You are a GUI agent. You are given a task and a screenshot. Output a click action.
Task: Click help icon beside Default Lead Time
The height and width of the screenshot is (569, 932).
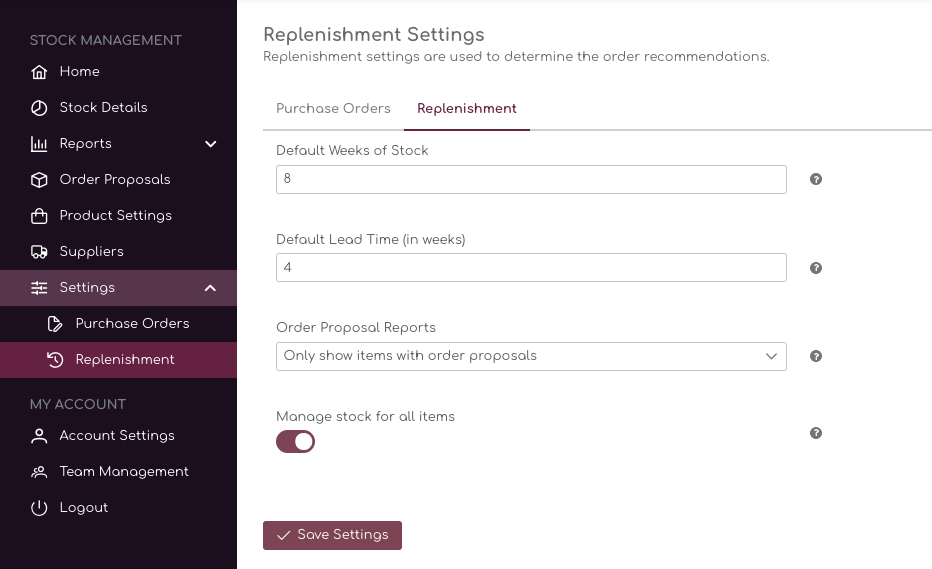[x=816, y=268]
